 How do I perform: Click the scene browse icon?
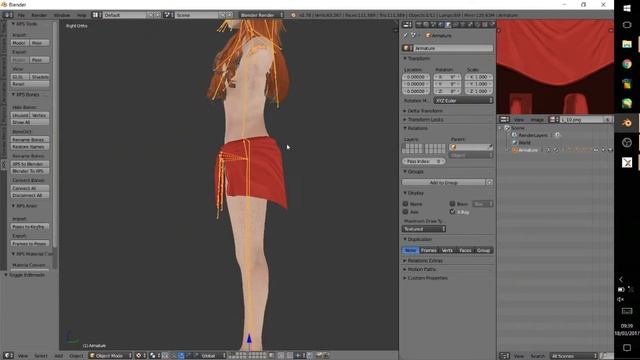point(168,15)
